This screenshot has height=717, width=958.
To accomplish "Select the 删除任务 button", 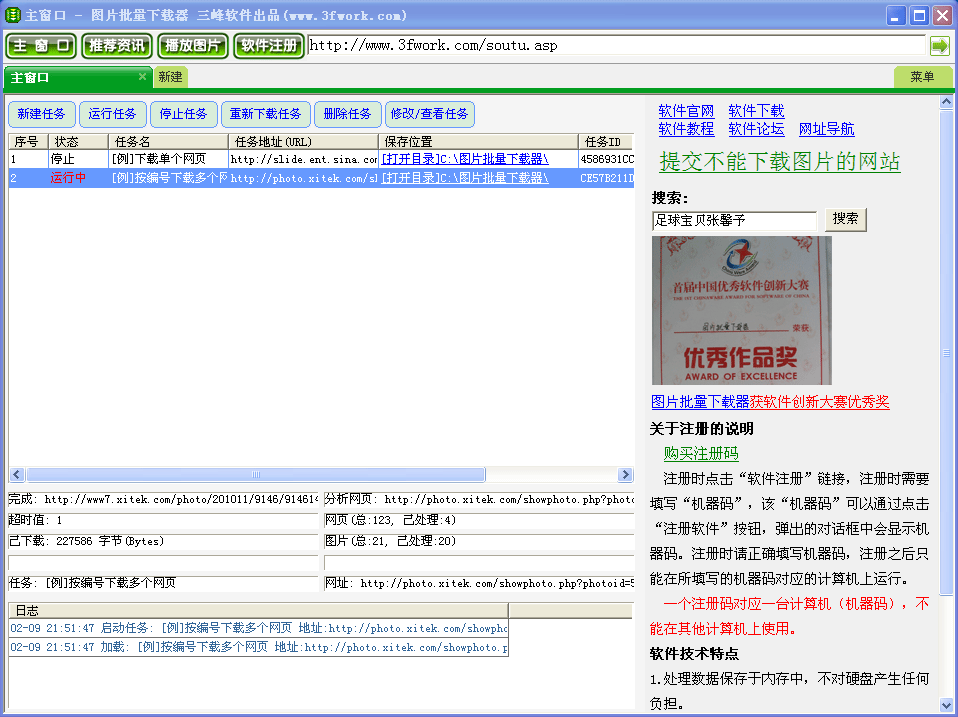I will [347, 114].
